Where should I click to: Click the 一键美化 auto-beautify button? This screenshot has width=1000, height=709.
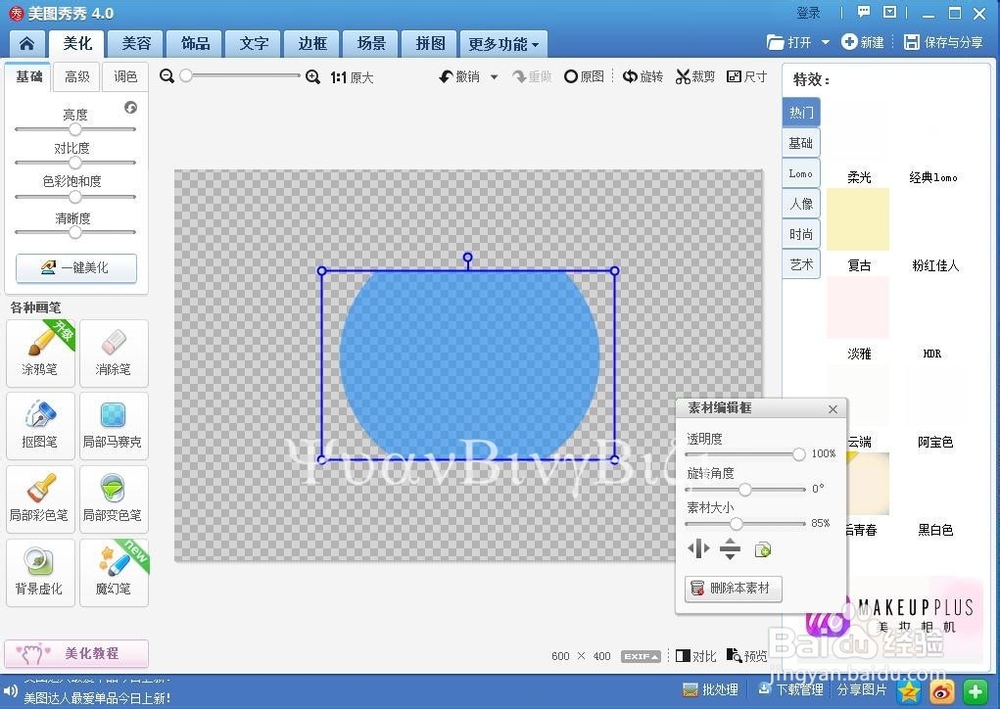point(76,268)
